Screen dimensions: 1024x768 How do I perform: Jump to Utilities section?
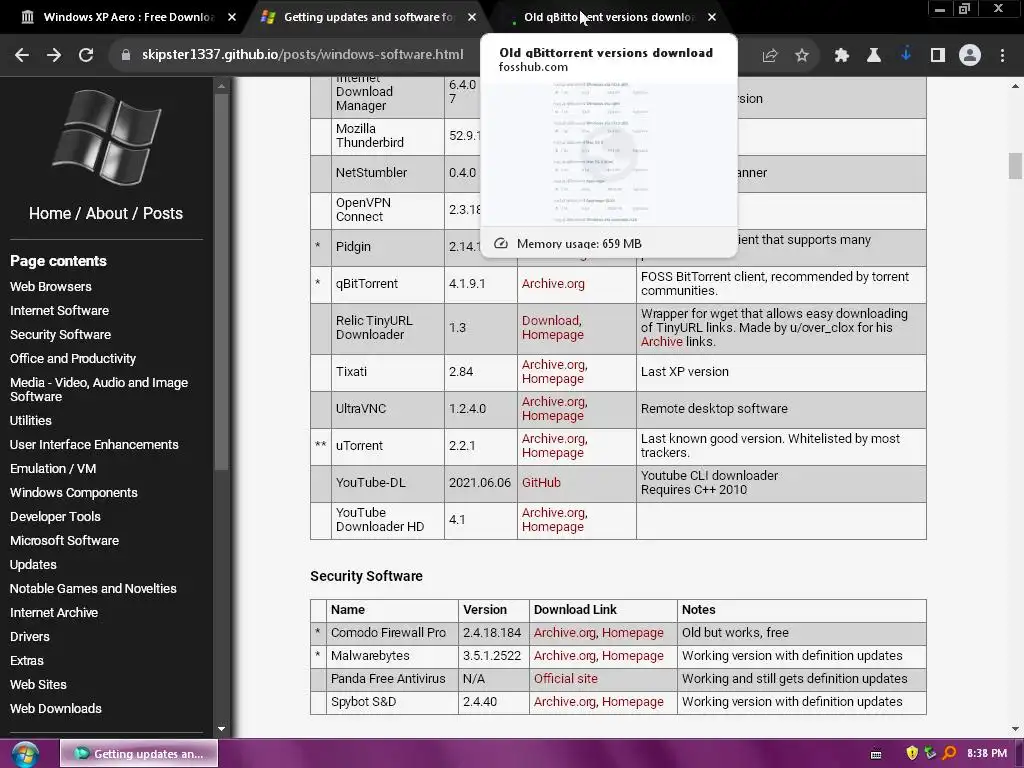(x=31, y=421)
